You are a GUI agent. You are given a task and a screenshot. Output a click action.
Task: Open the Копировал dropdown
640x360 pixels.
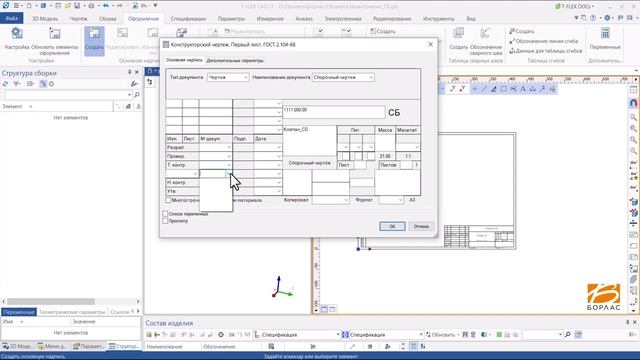pyautogui.click(x=331, y=200)
